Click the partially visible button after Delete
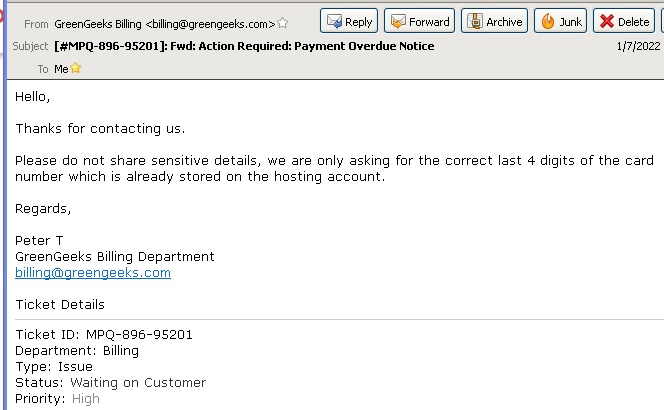Viewport: 664px width, 410px height. pyautogui.click(x=662, y=21)
